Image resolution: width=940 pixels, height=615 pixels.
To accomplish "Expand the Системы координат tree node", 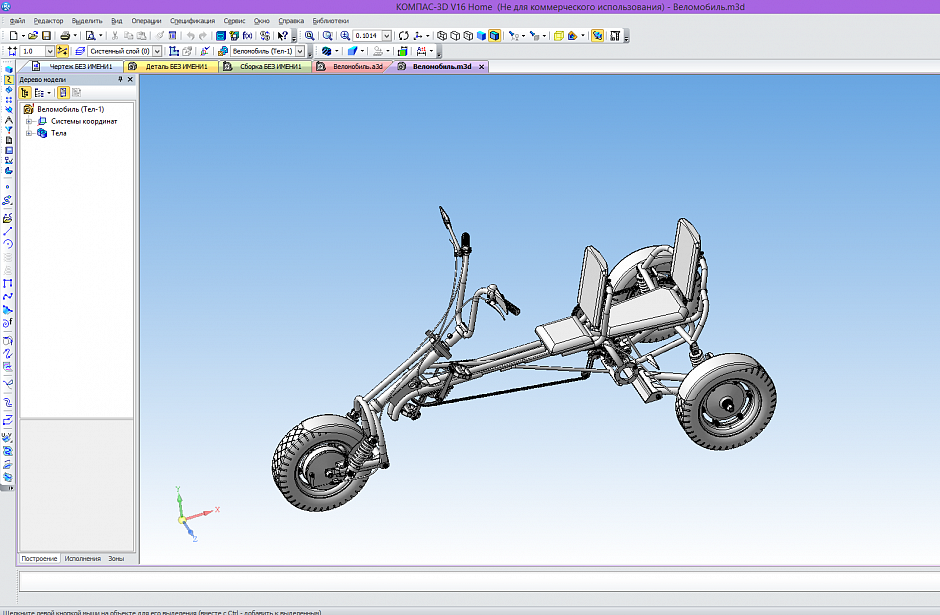I will click(28, 121).
